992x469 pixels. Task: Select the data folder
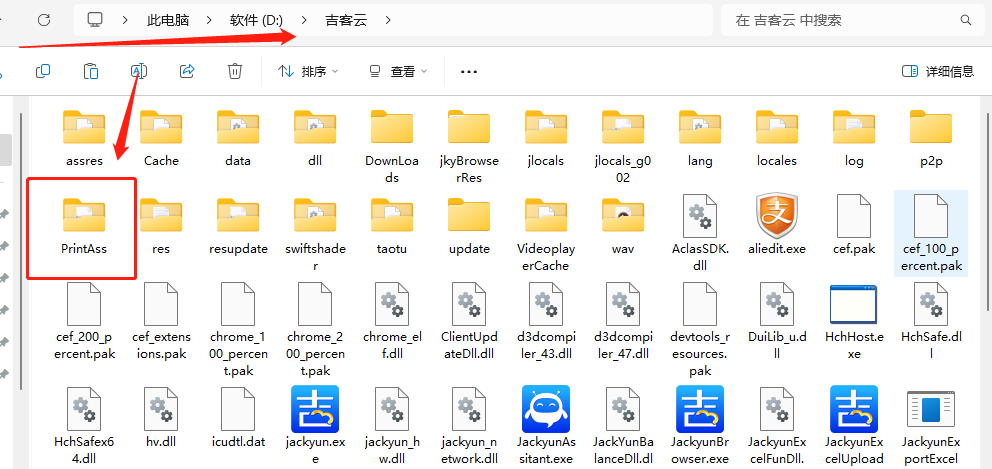click(238, 138)
